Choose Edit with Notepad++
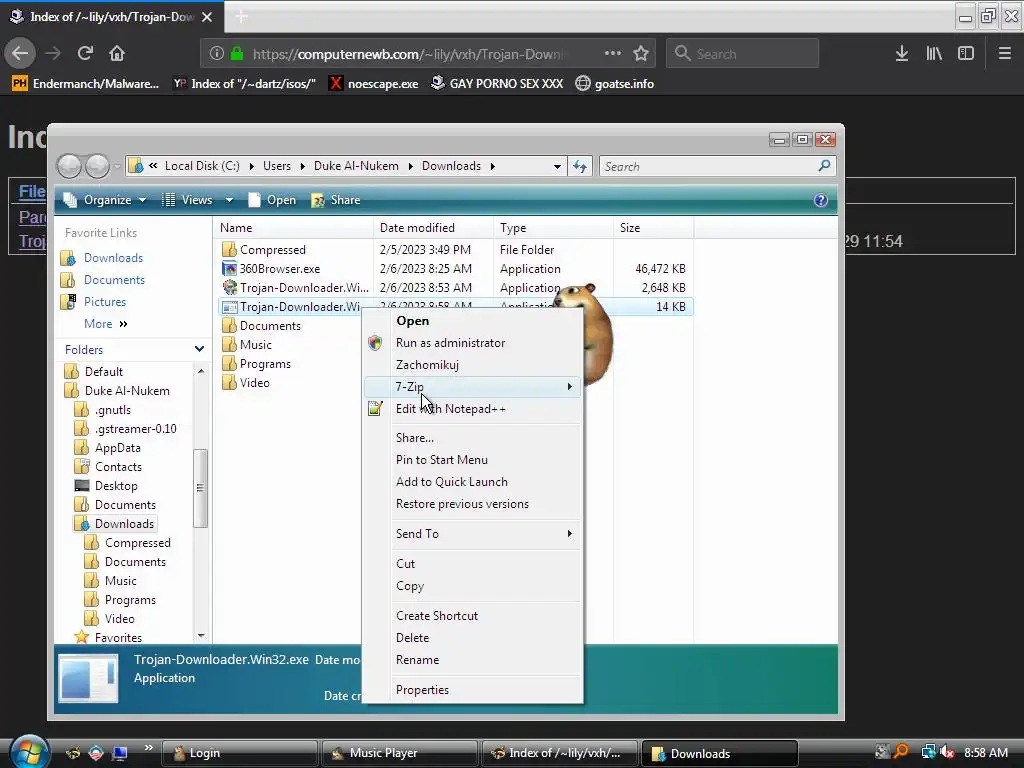Screen dimensions: 1024x768 (451, 409)
